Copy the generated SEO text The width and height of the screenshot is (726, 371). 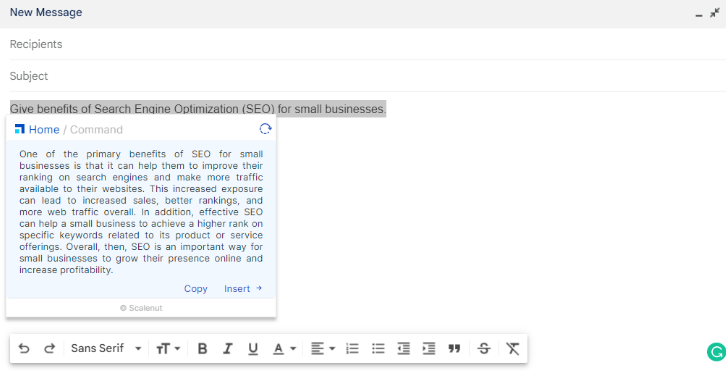tap(195, 289)
